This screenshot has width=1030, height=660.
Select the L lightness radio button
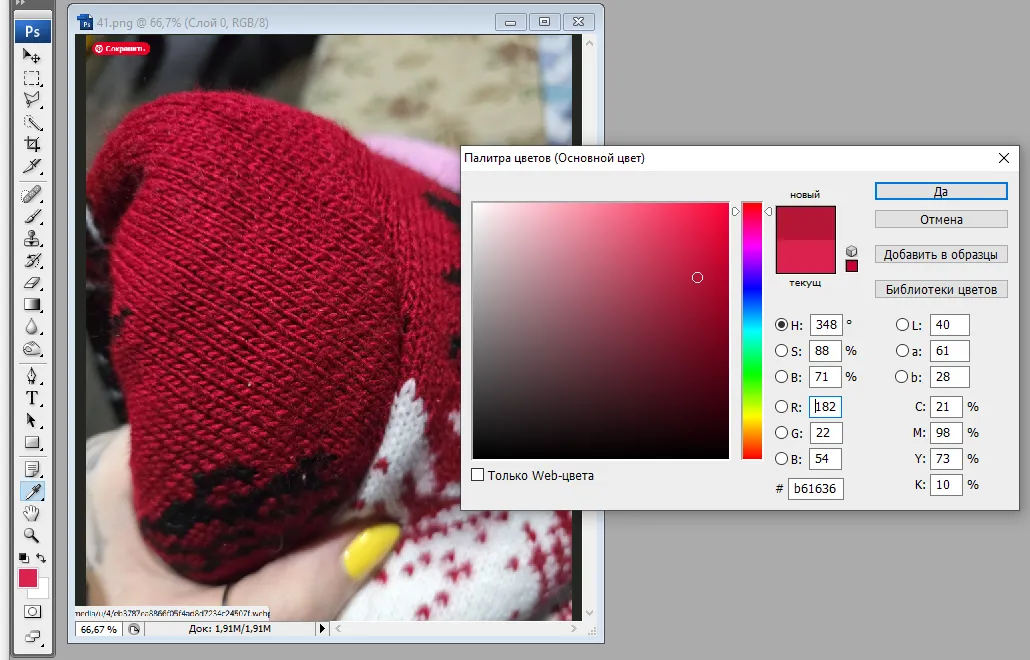(x=902, y=325)
